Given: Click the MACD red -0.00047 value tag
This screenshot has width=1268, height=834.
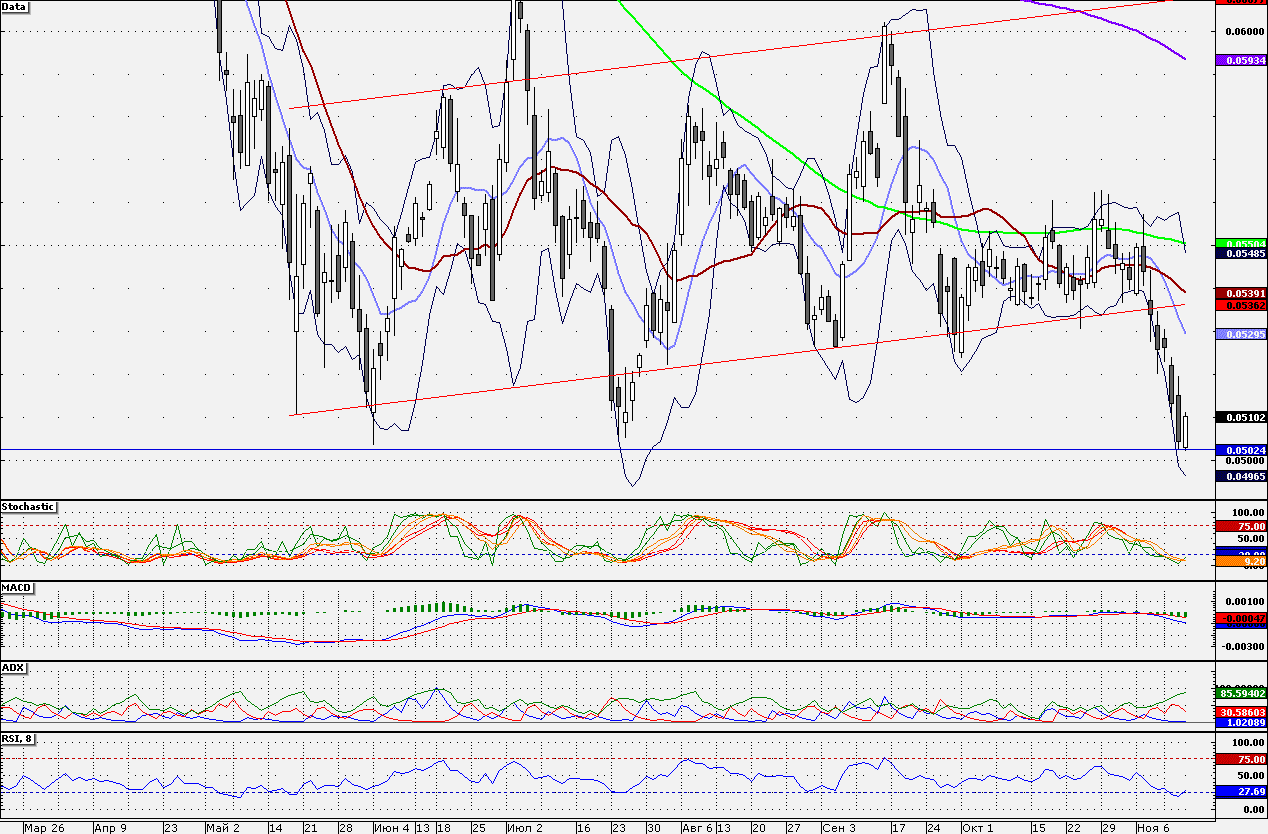Looking at the screenshot, I should pyautogui.click(x=1241, y=619).
